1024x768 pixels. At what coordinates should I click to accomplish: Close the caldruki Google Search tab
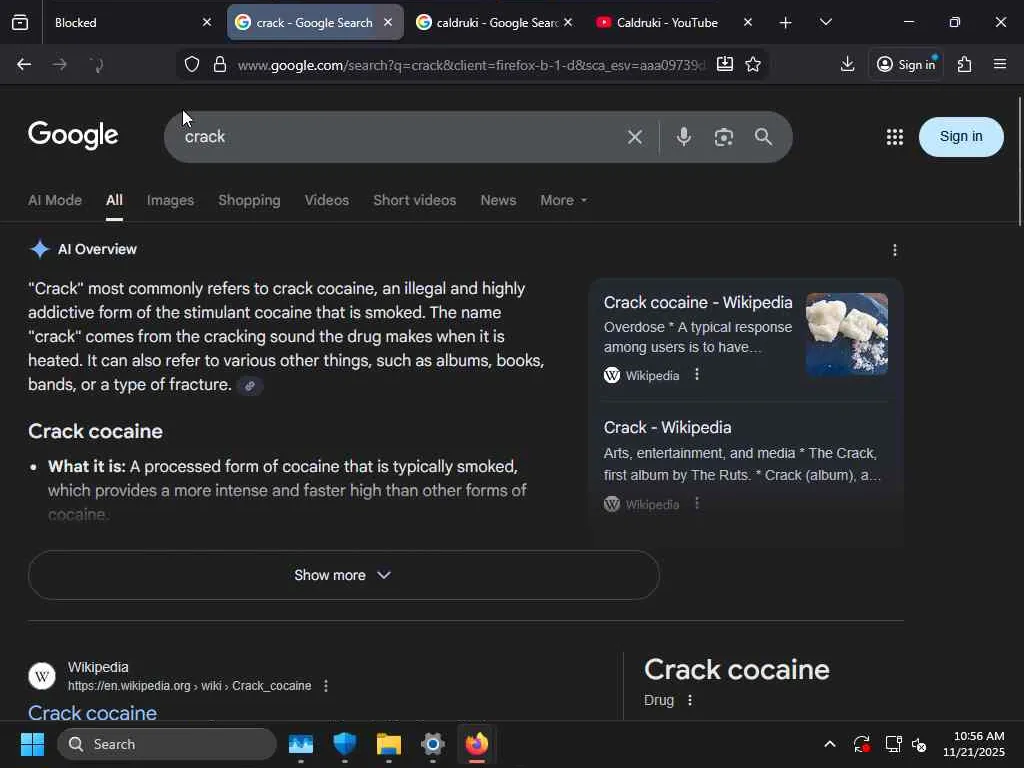(x=568, y=22)
